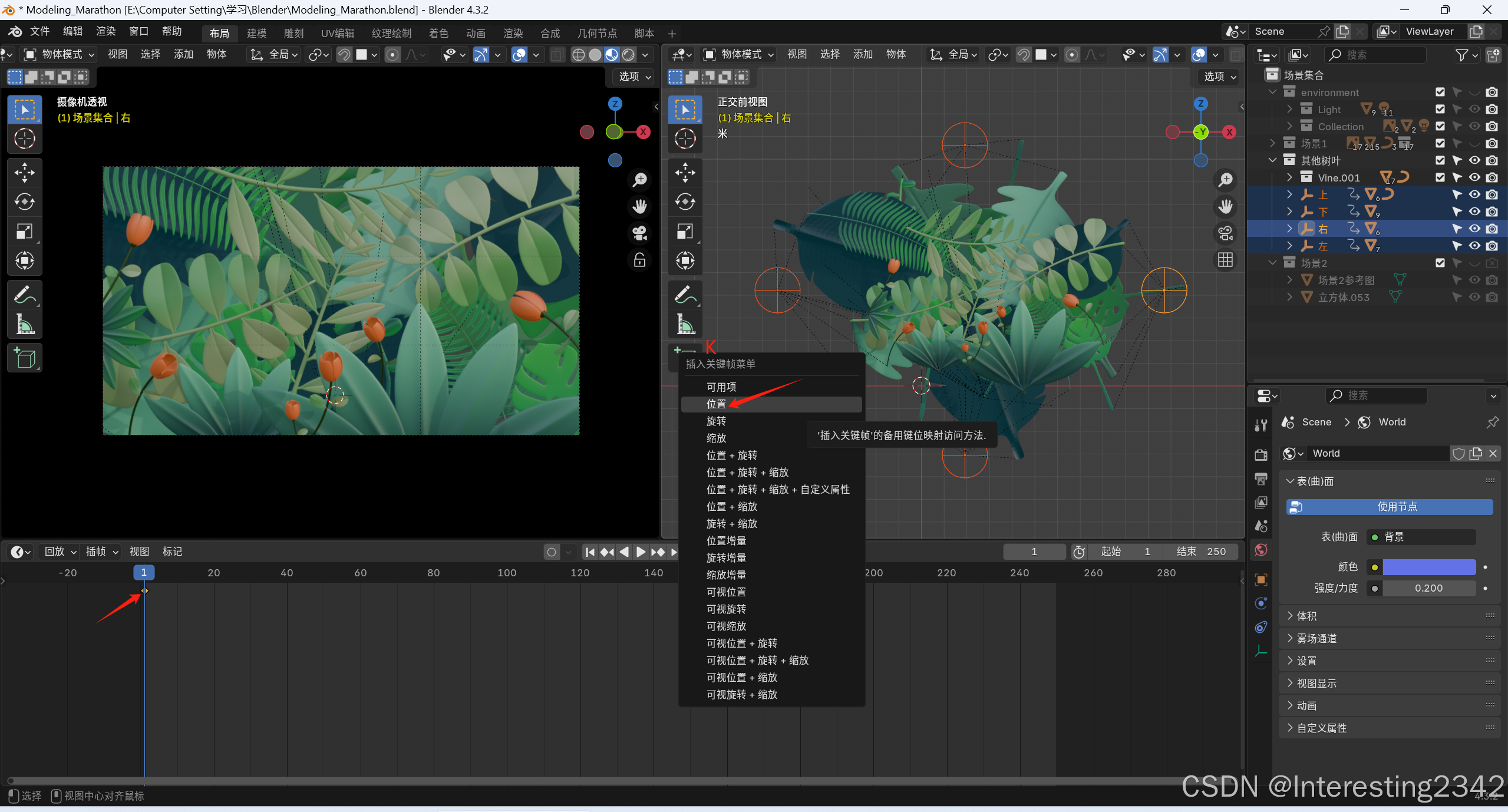This screenshot has width=1508, height=812.
Task: Switch to the 动画 workspace tab
Action: tap(475, 34)
